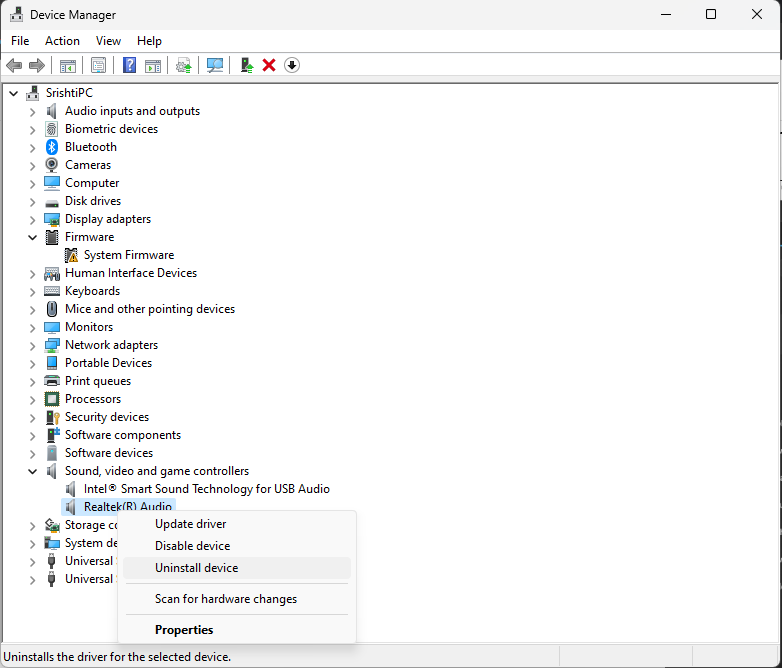Click the red X uninstall device icon
Image resolution: width=782 pixels, height=668 pixels.
[269, 65]
